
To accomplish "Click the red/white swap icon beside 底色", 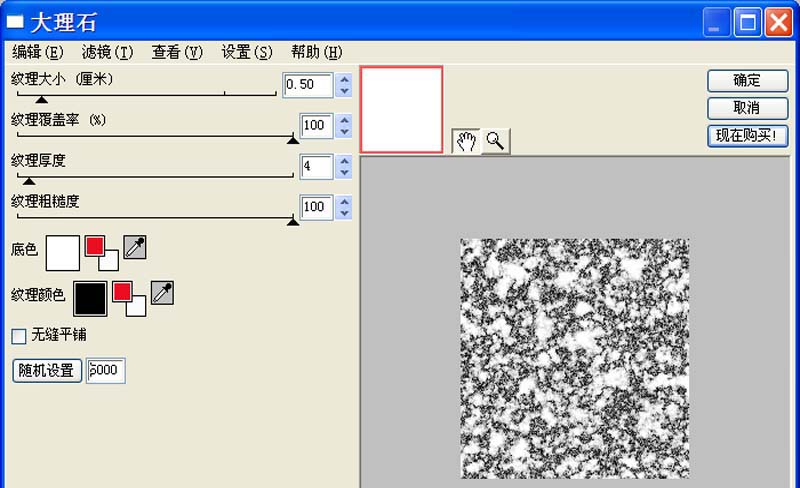I will tap(102, 252).
